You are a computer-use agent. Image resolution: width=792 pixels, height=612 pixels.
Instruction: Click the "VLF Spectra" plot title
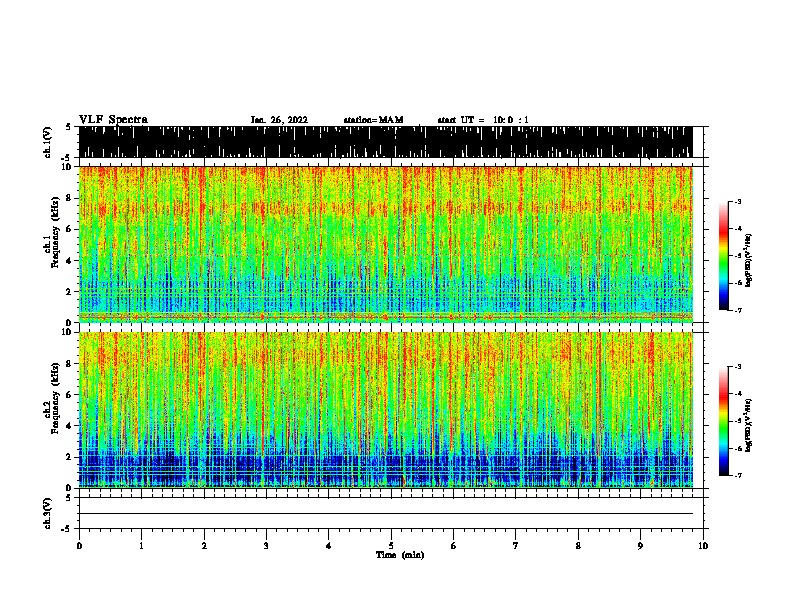click(x=113, y=120)
